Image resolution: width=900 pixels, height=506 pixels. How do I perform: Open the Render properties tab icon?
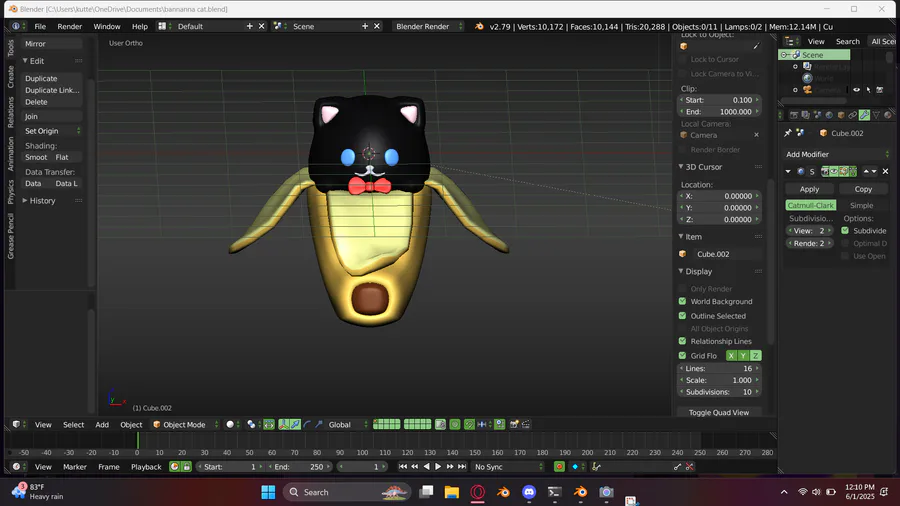pyautogui.click(x=794, y=115)
